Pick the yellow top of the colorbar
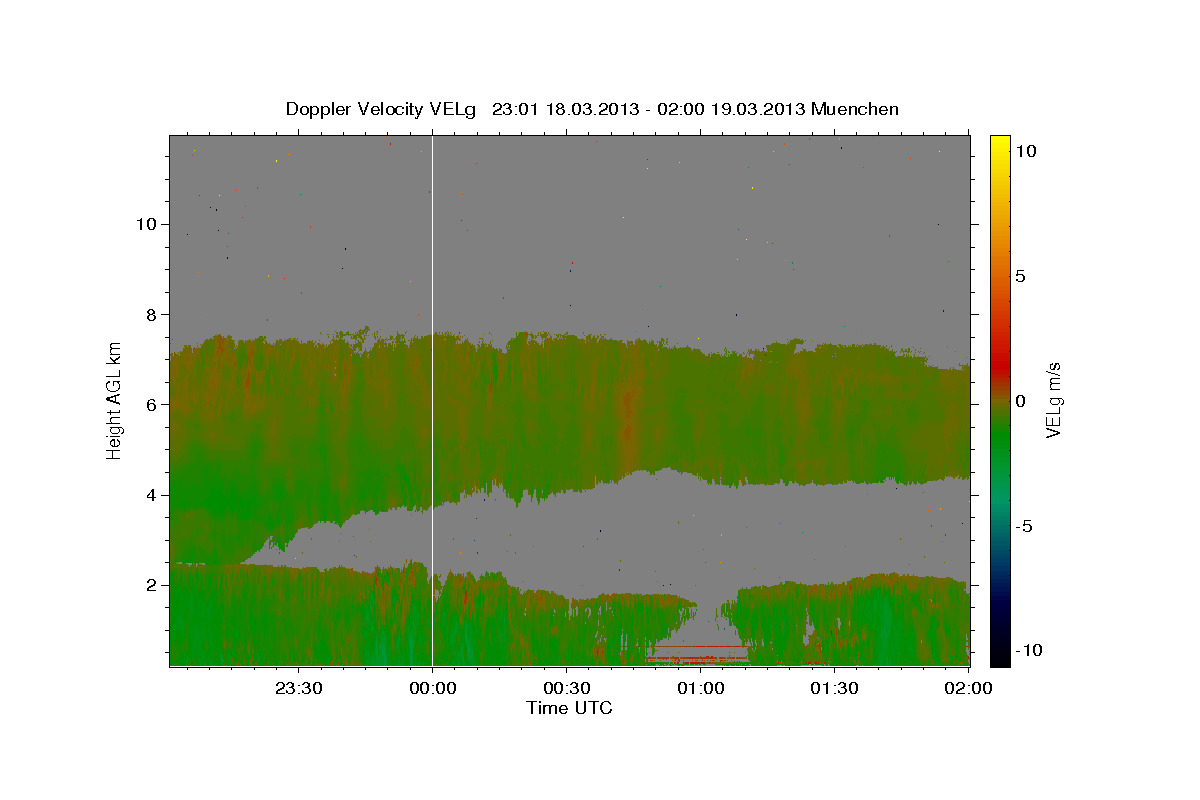Image resolution: width=1200 pixels, height=800 pixels. click(x=1000, y=145)
